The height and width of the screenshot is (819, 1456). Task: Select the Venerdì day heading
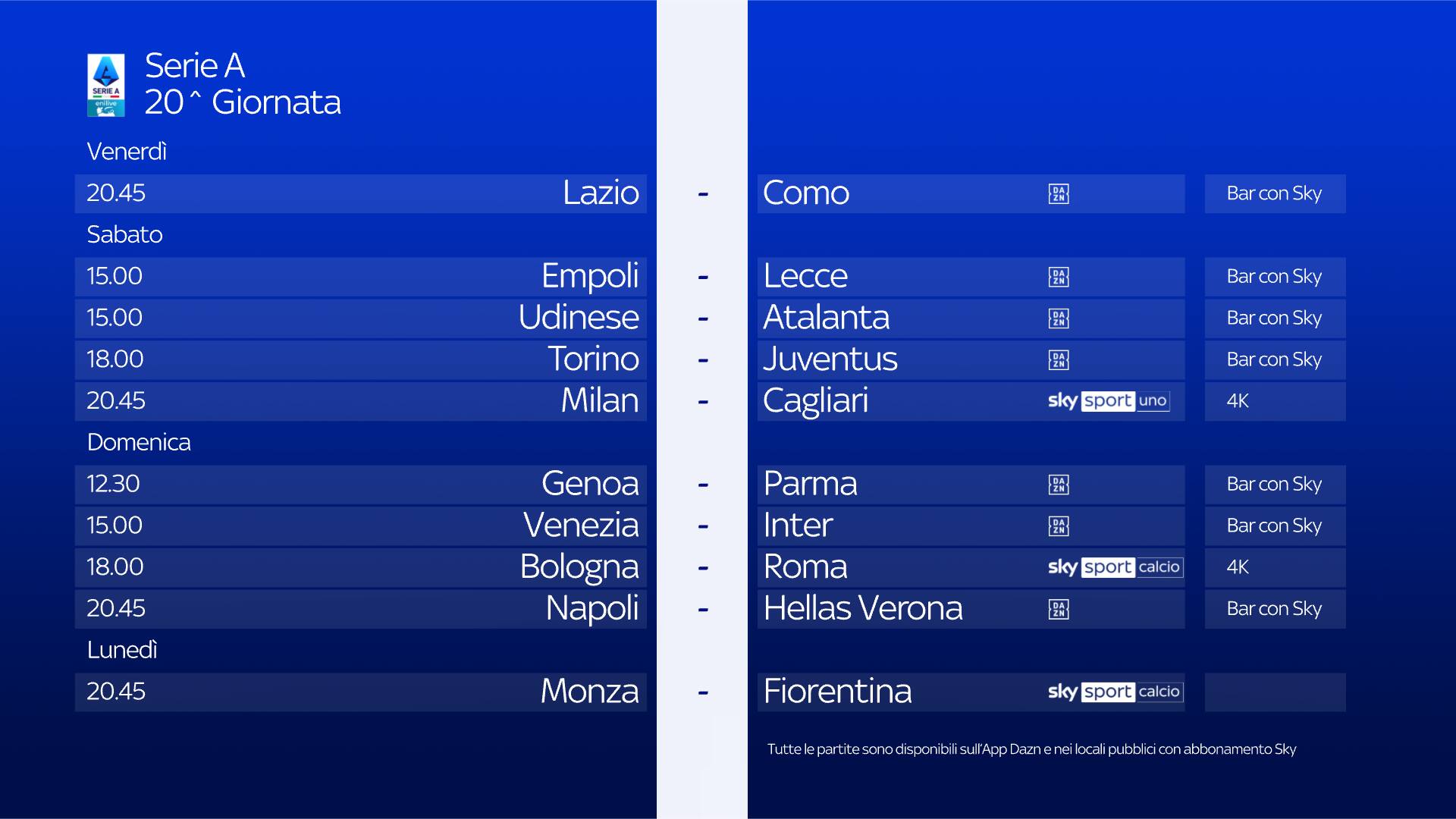pos(127,152)
